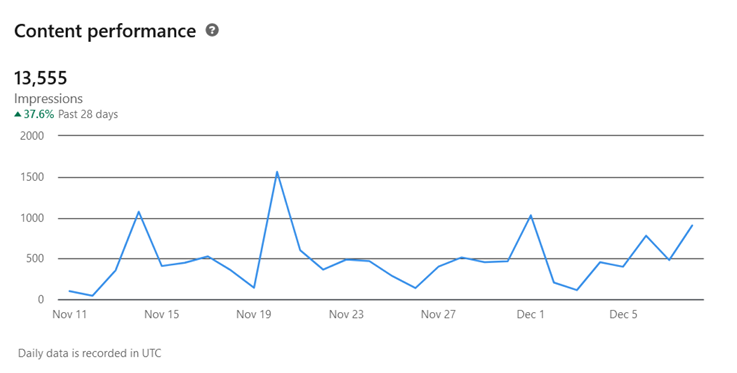Click the line's final data point
The height and width of the screenshot is (373, 737).
pyautogui.click(x=692, y=225)
